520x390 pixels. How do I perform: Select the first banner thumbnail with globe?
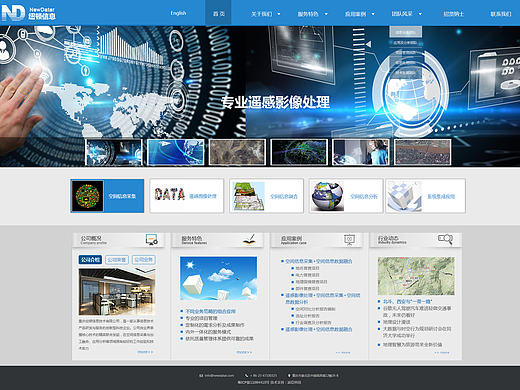coord(114,152)
